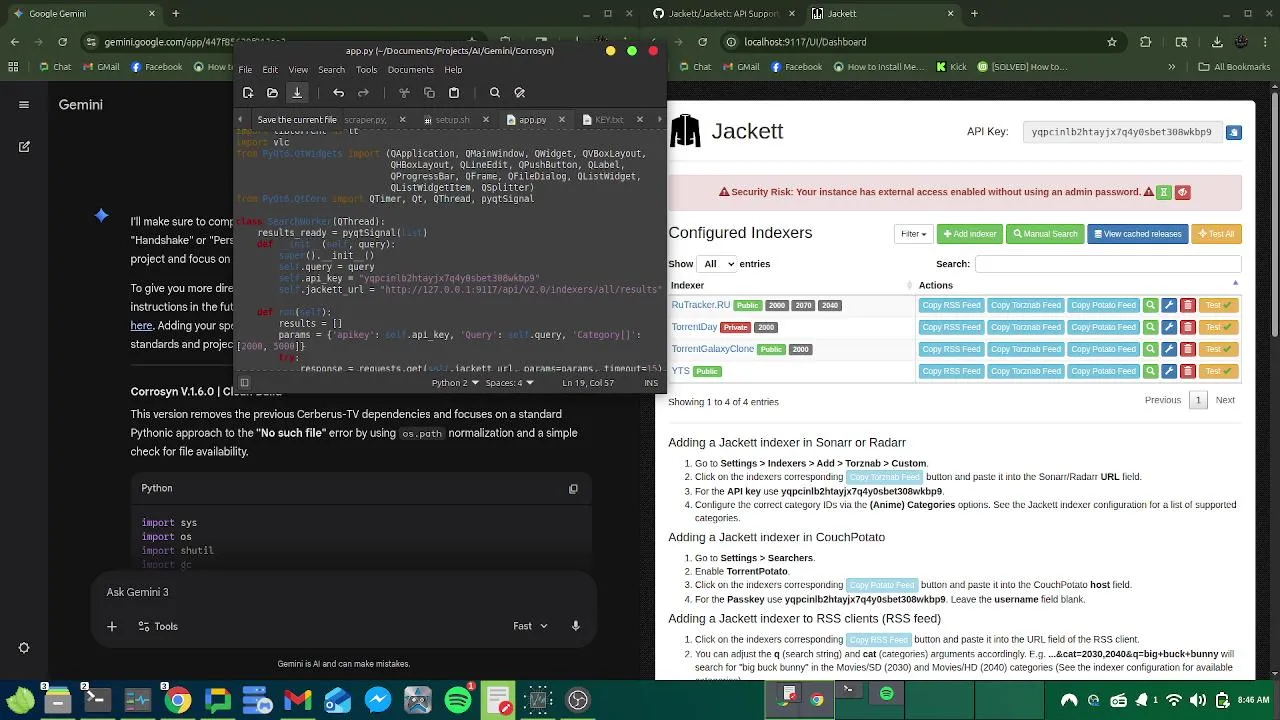The width and height of the screenshot is (1280, 720).
Task: Open View cached releases
Action: click(1138, 234)
